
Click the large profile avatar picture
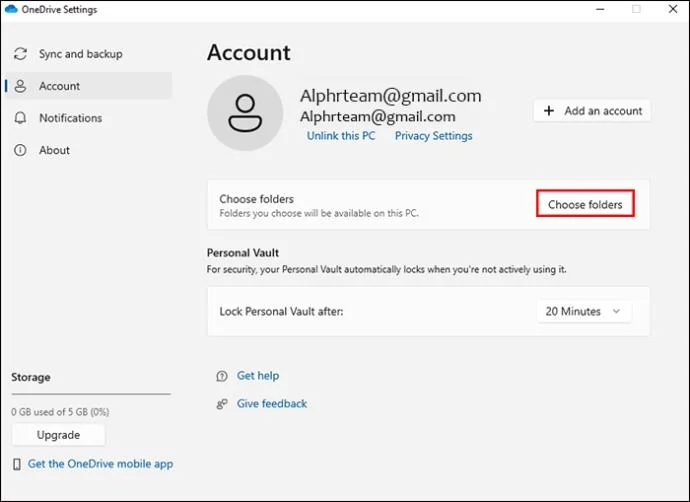point(245,113)
